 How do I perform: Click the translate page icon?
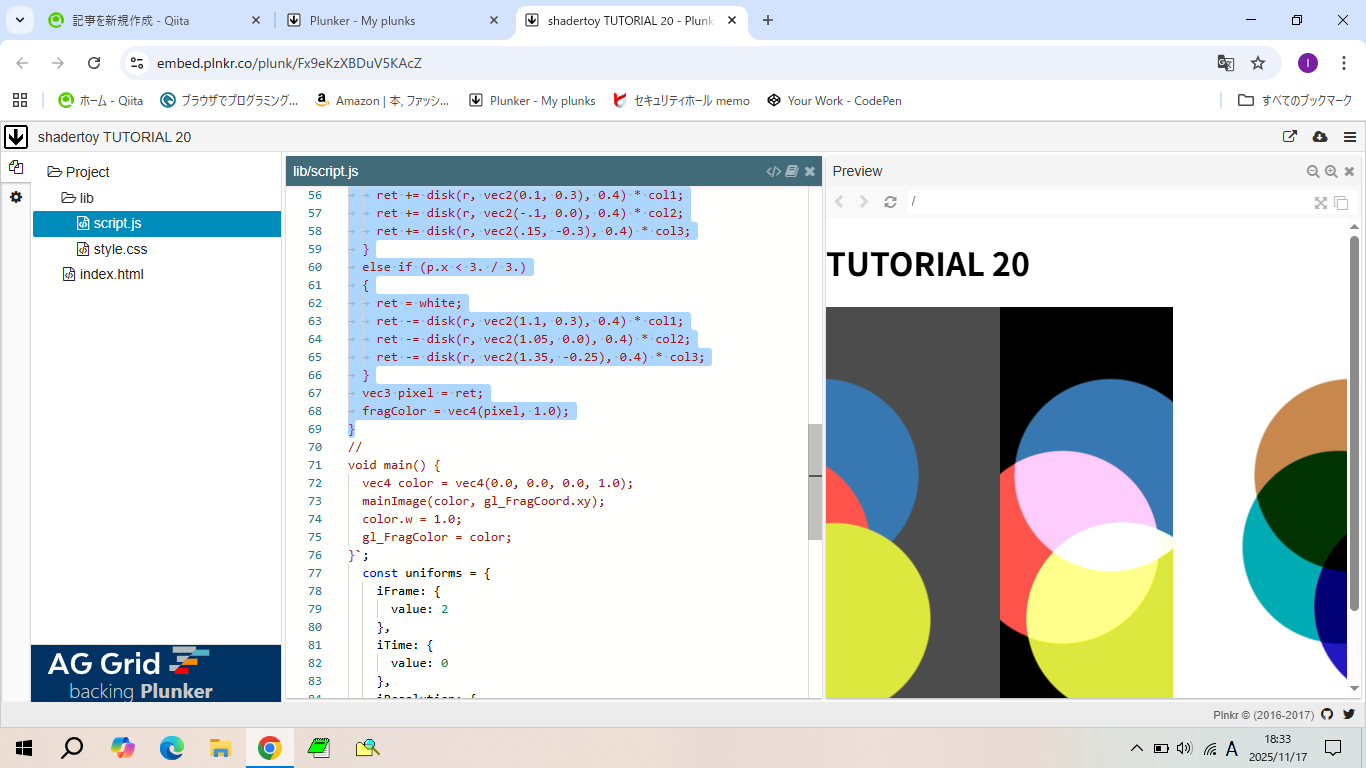[x=1225, y=63]
